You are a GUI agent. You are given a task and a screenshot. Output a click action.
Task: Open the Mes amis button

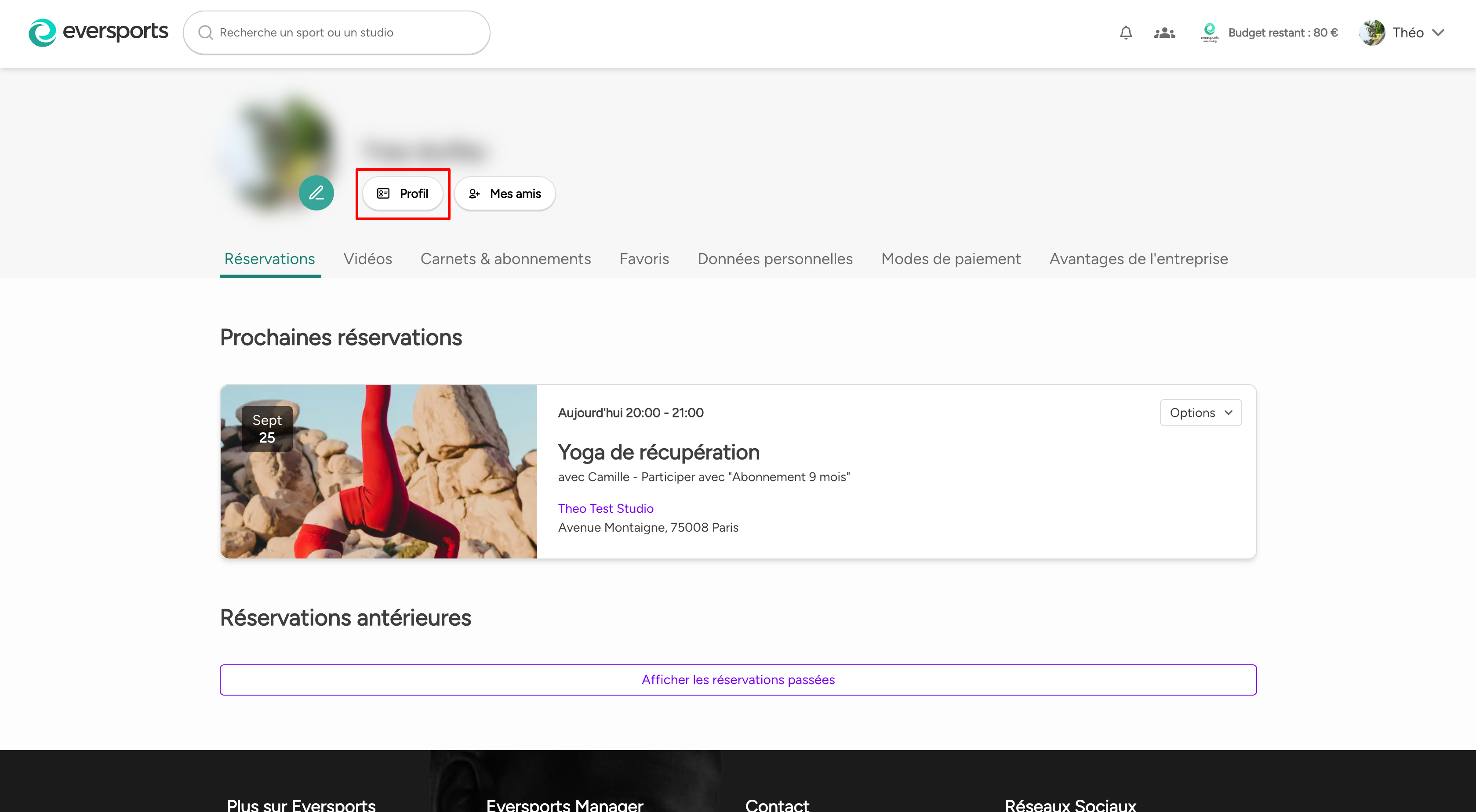505,193
